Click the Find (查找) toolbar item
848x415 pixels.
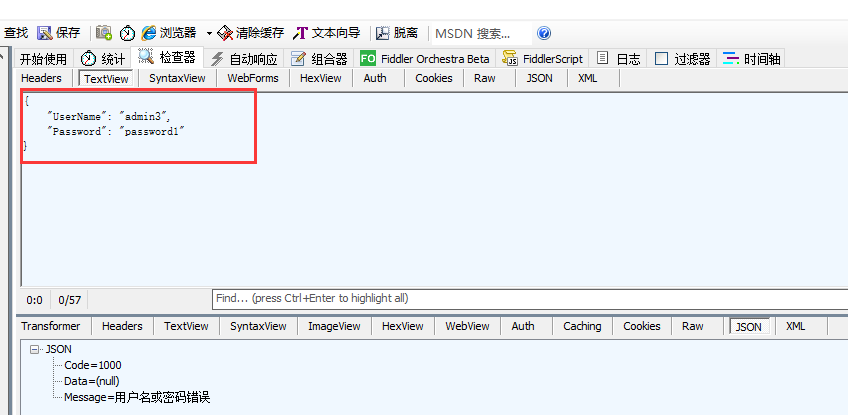click(16, 33)
